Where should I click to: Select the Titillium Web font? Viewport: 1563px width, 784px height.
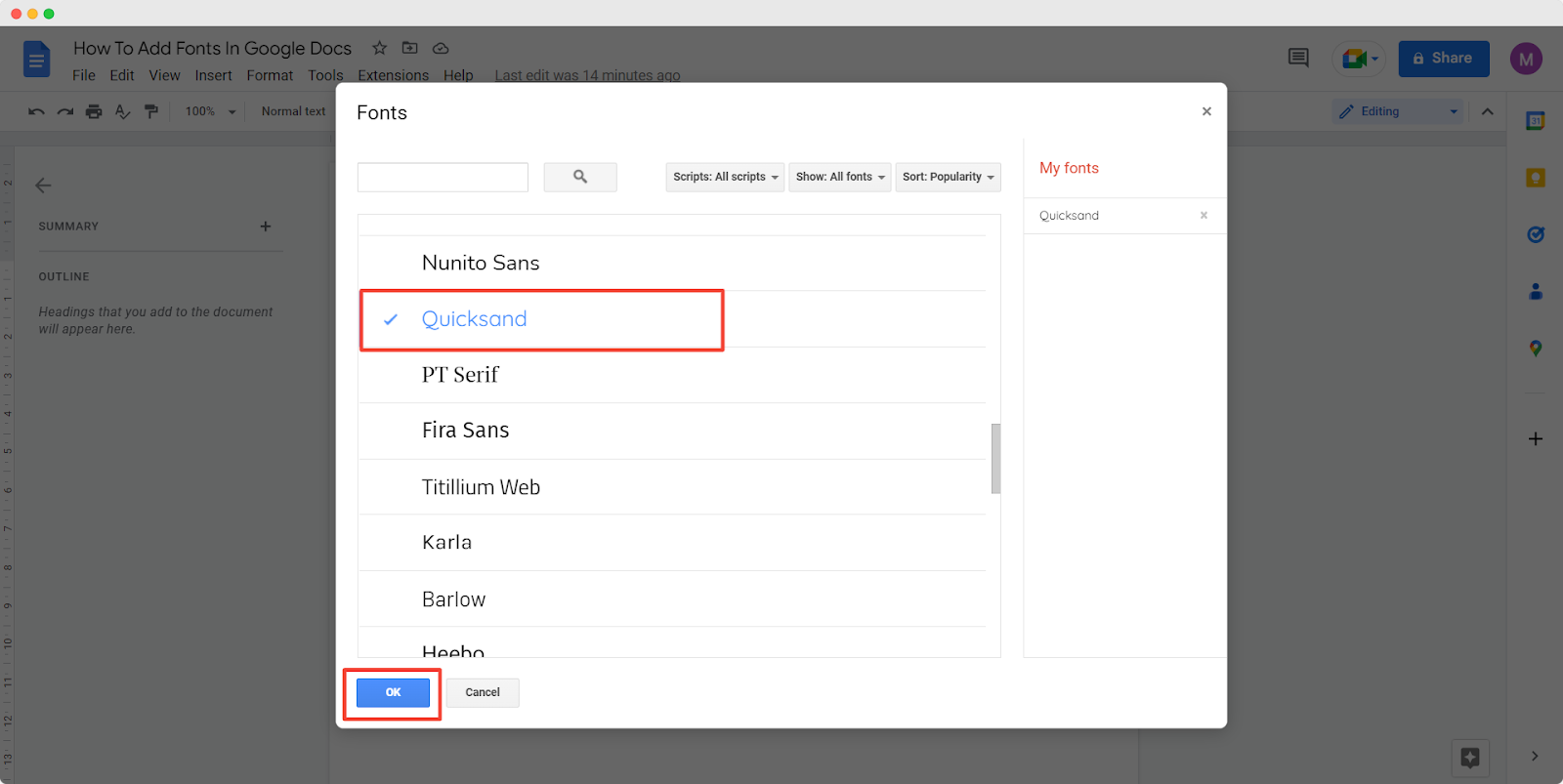click(672, 487)
